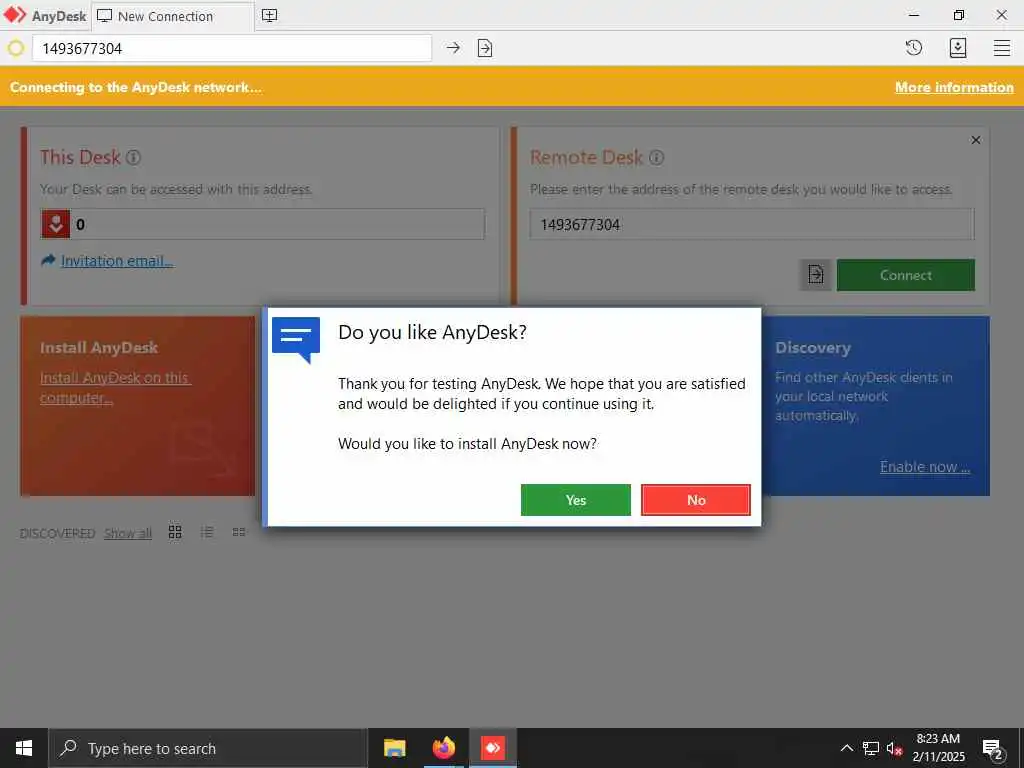Click the info icon next to Remote Desk

point(656,157)
